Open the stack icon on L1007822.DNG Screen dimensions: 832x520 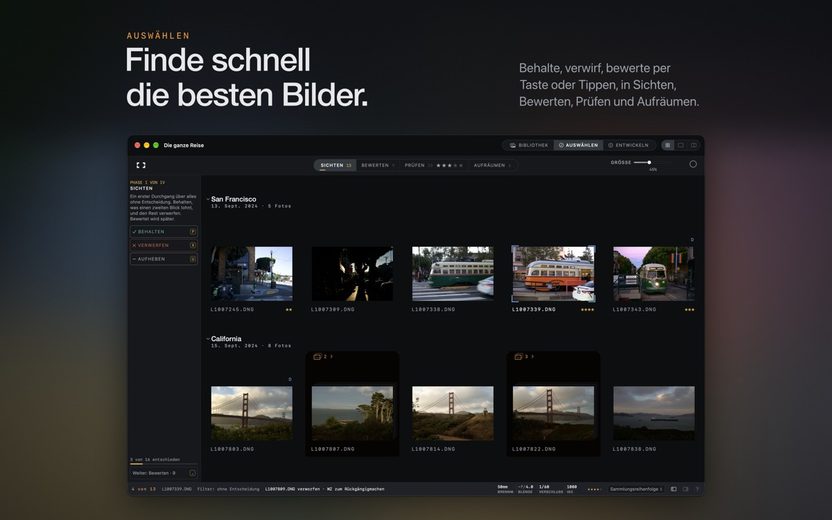[x=518, y=357]
